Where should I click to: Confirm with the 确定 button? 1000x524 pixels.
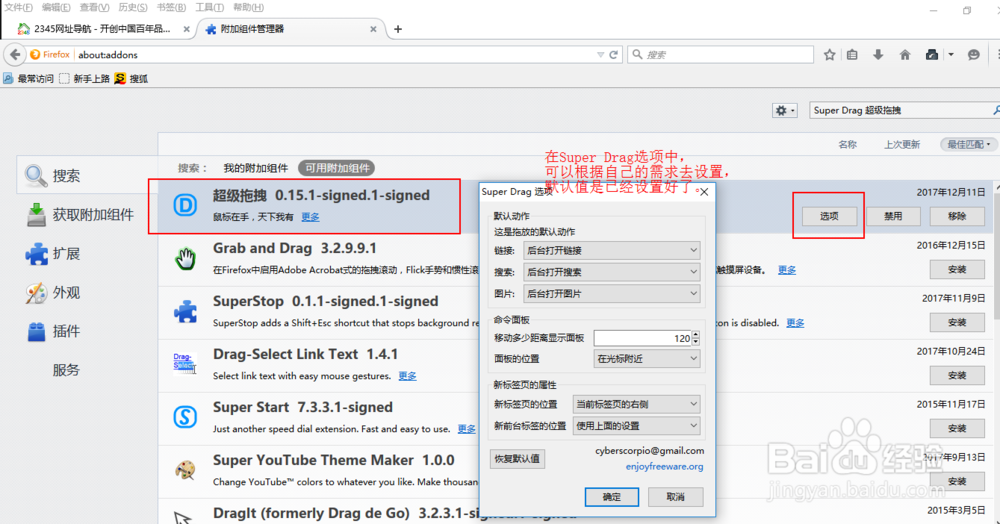click(x=612, y=497)
